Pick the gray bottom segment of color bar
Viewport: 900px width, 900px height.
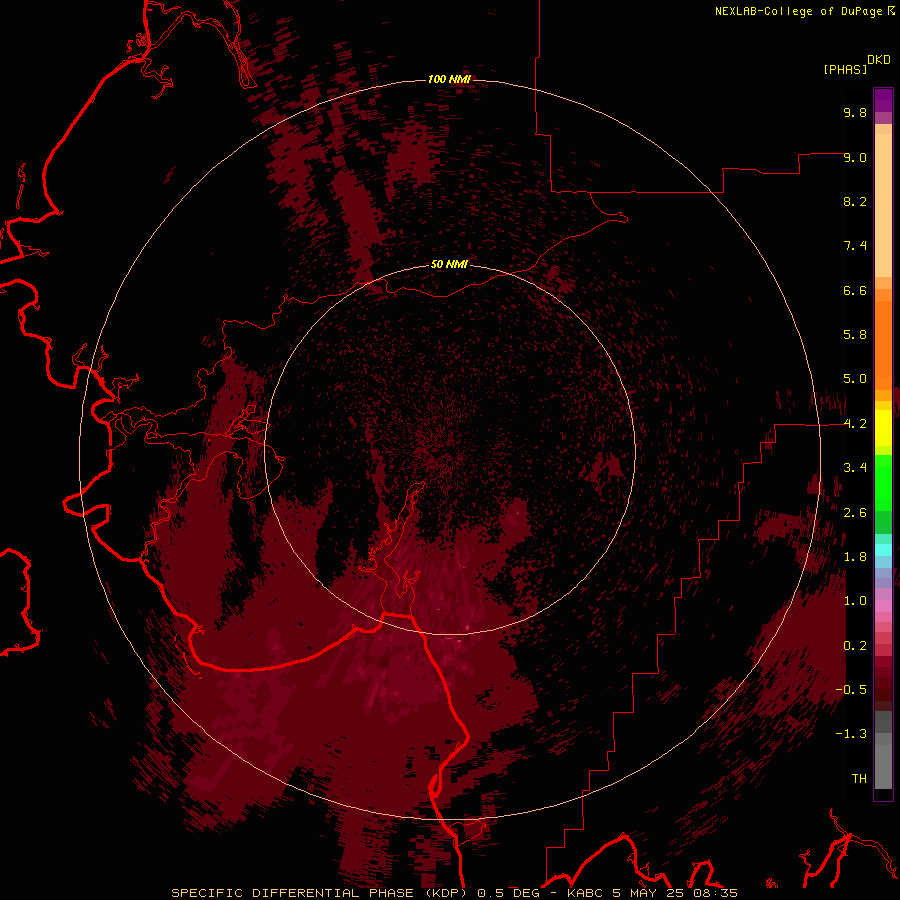tap(883, 767)
